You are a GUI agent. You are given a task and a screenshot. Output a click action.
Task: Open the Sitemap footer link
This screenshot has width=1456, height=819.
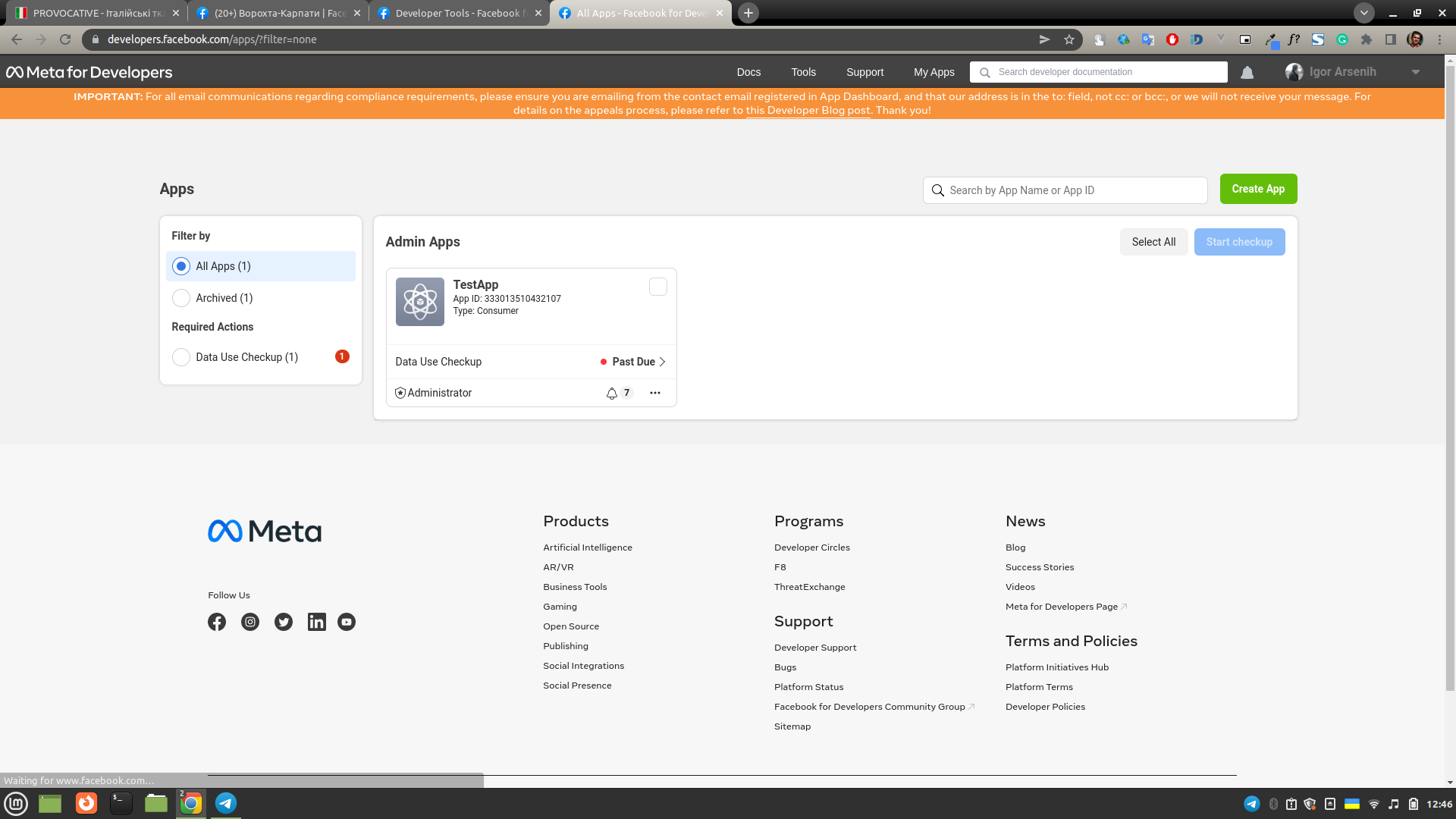tap(792, 726)
